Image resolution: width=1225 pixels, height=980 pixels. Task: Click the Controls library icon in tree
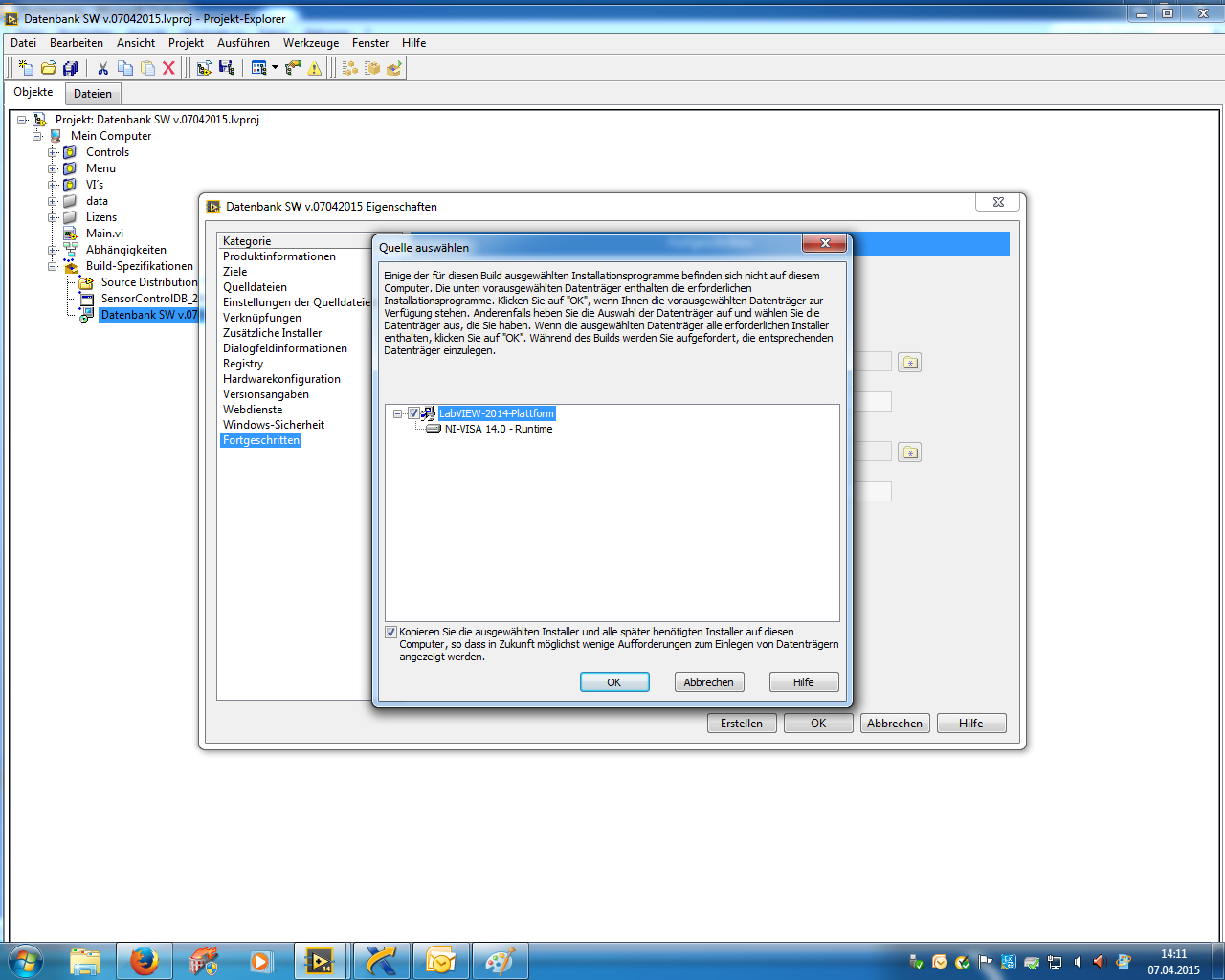(x=70, y=152)
